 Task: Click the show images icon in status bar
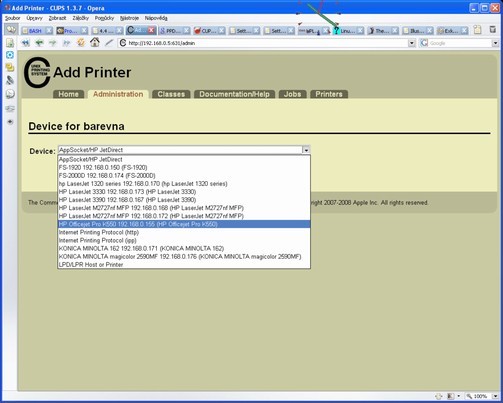(x=451, y=396)
